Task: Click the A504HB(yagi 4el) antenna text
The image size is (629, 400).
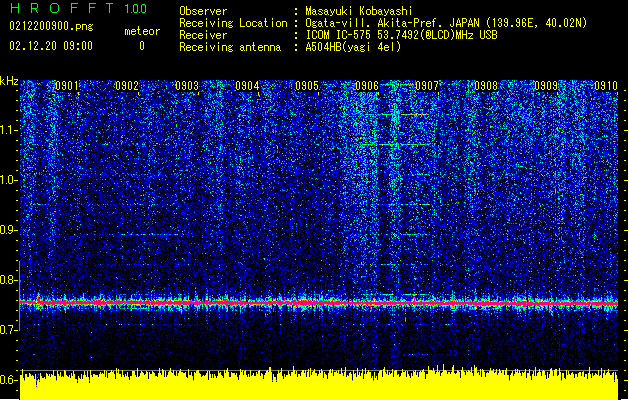Action: (x=353, y=47)
